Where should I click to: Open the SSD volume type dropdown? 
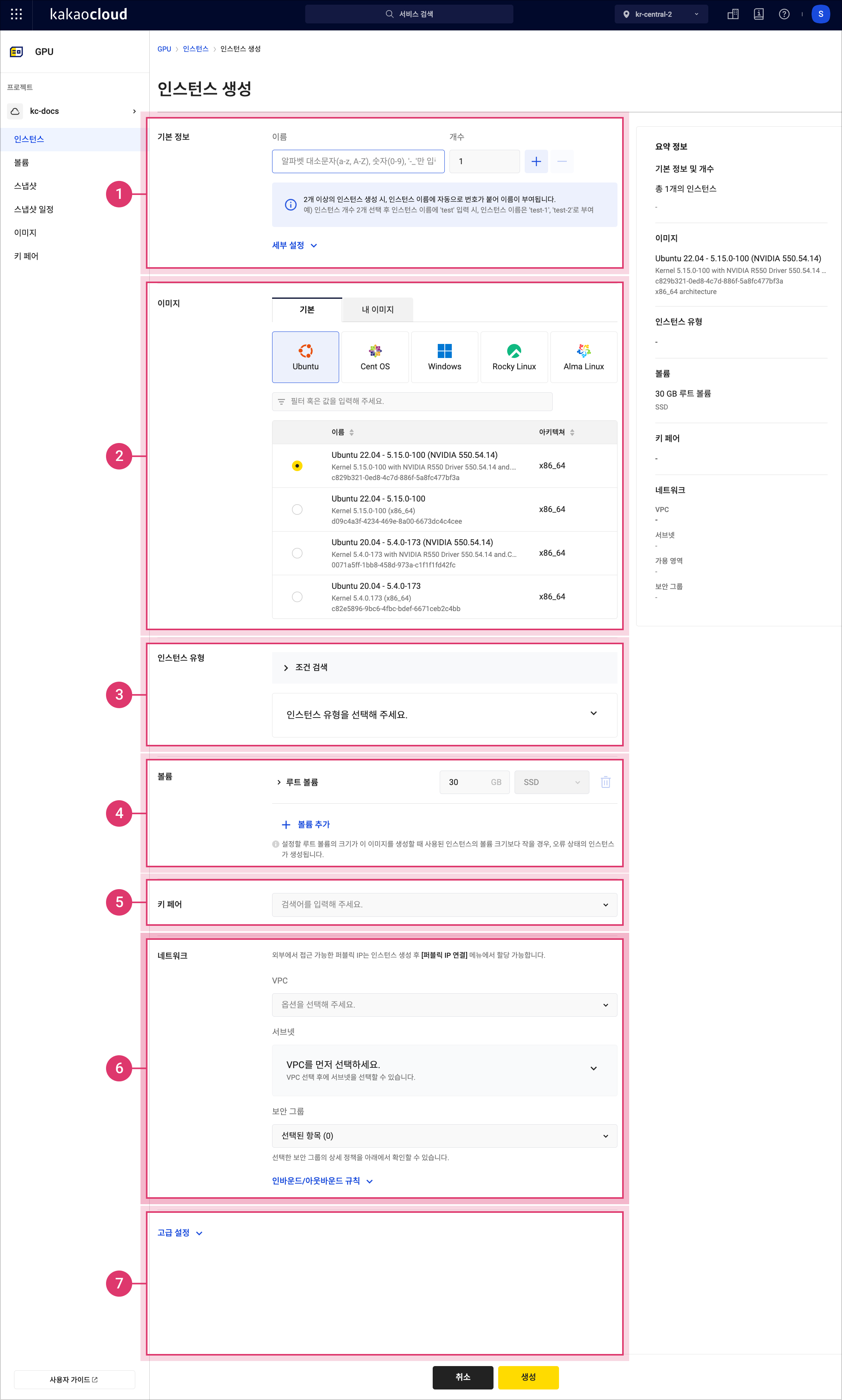(552, 782)
